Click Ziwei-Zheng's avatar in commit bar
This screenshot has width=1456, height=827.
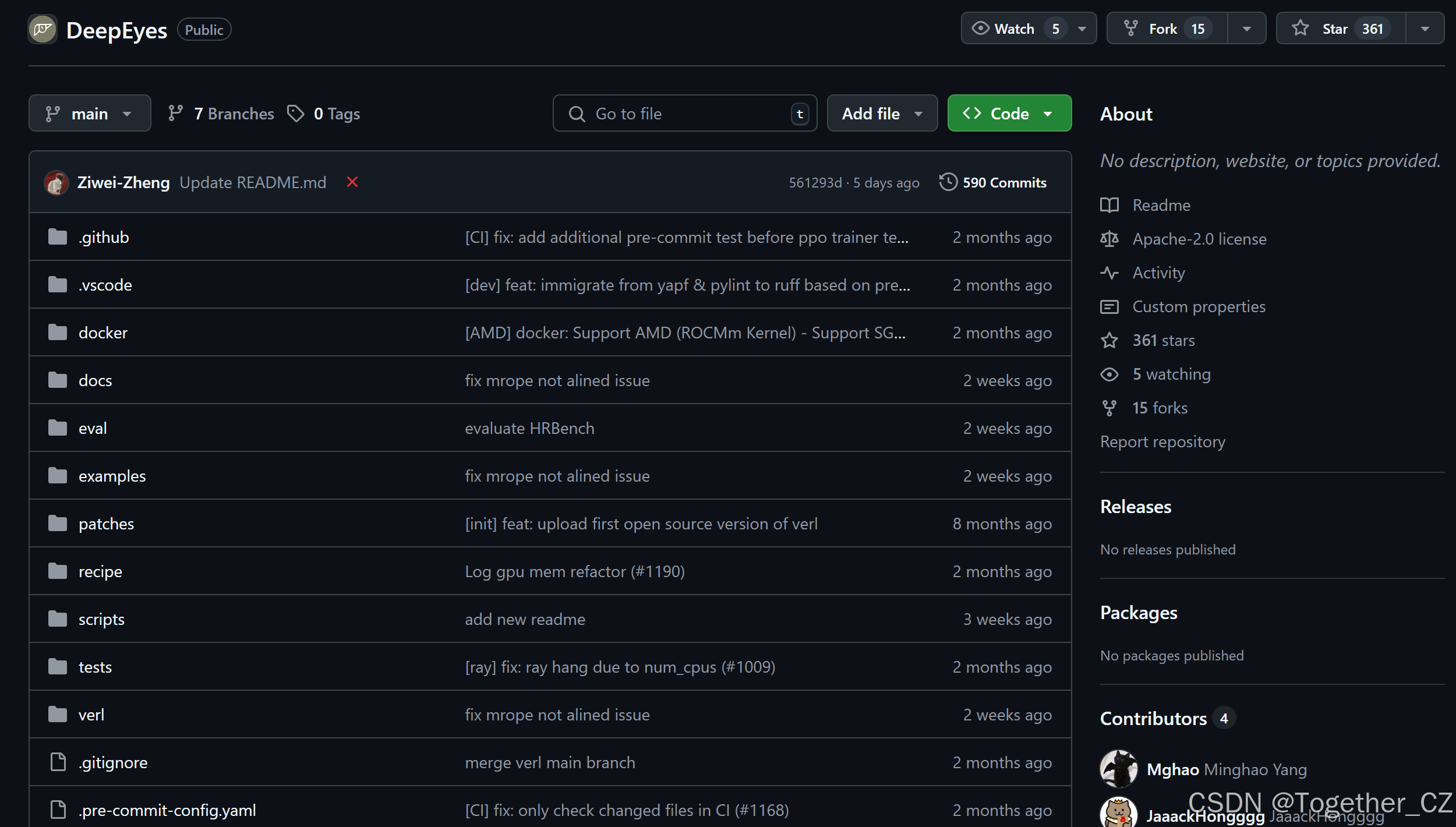click(x=56, y=183)
